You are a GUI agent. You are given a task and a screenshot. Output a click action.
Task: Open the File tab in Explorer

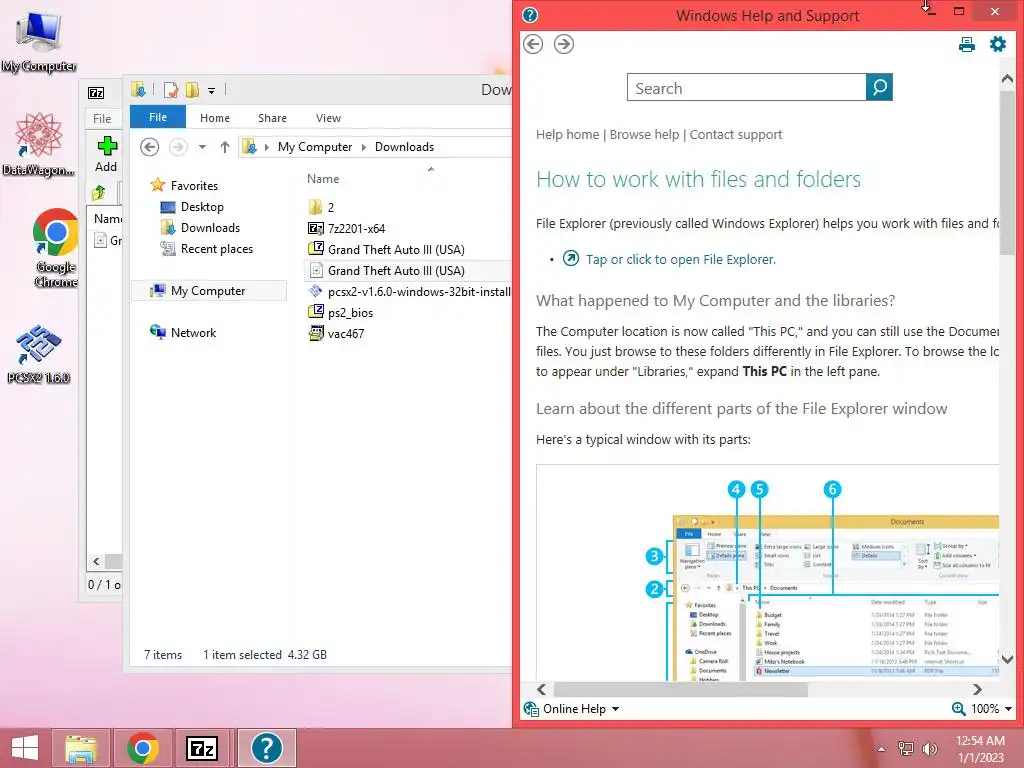pos(158,117)
